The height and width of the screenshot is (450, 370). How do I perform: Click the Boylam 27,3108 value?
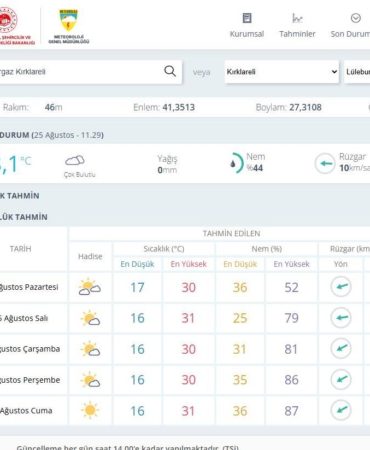305,107
